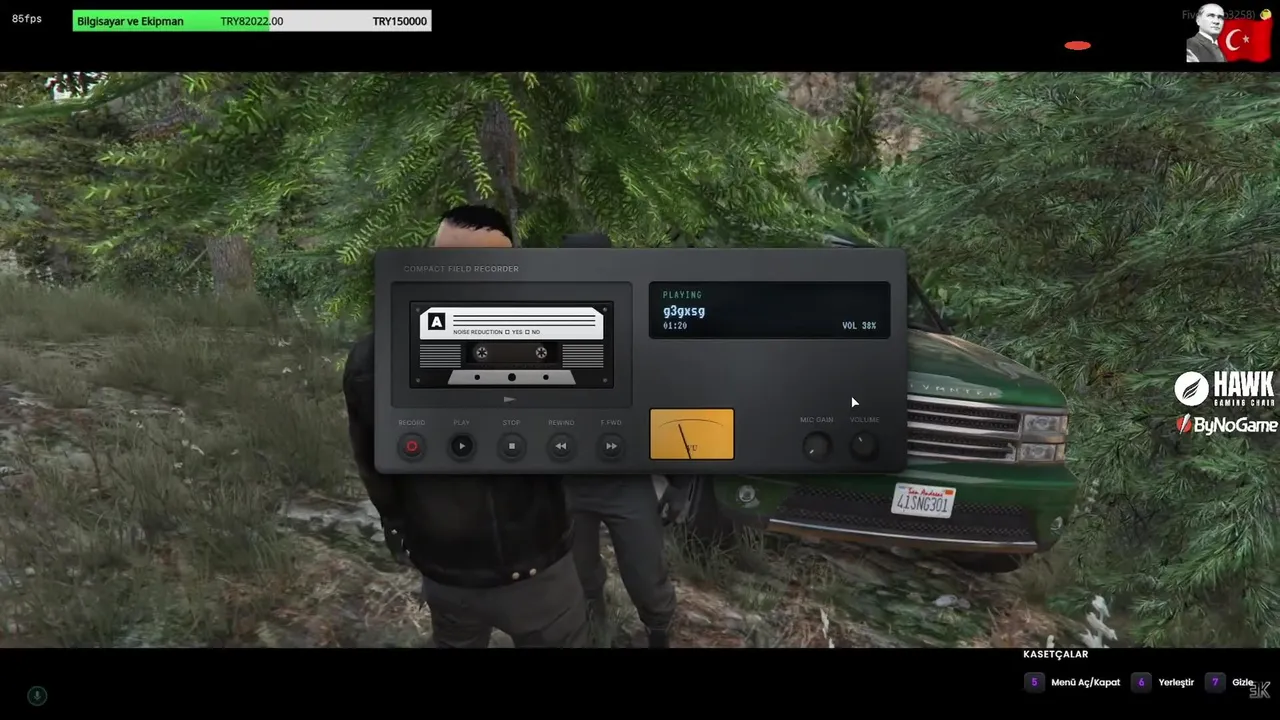
Task: Tick the Noise Reduction YES box
Action: tap(507, 332)
